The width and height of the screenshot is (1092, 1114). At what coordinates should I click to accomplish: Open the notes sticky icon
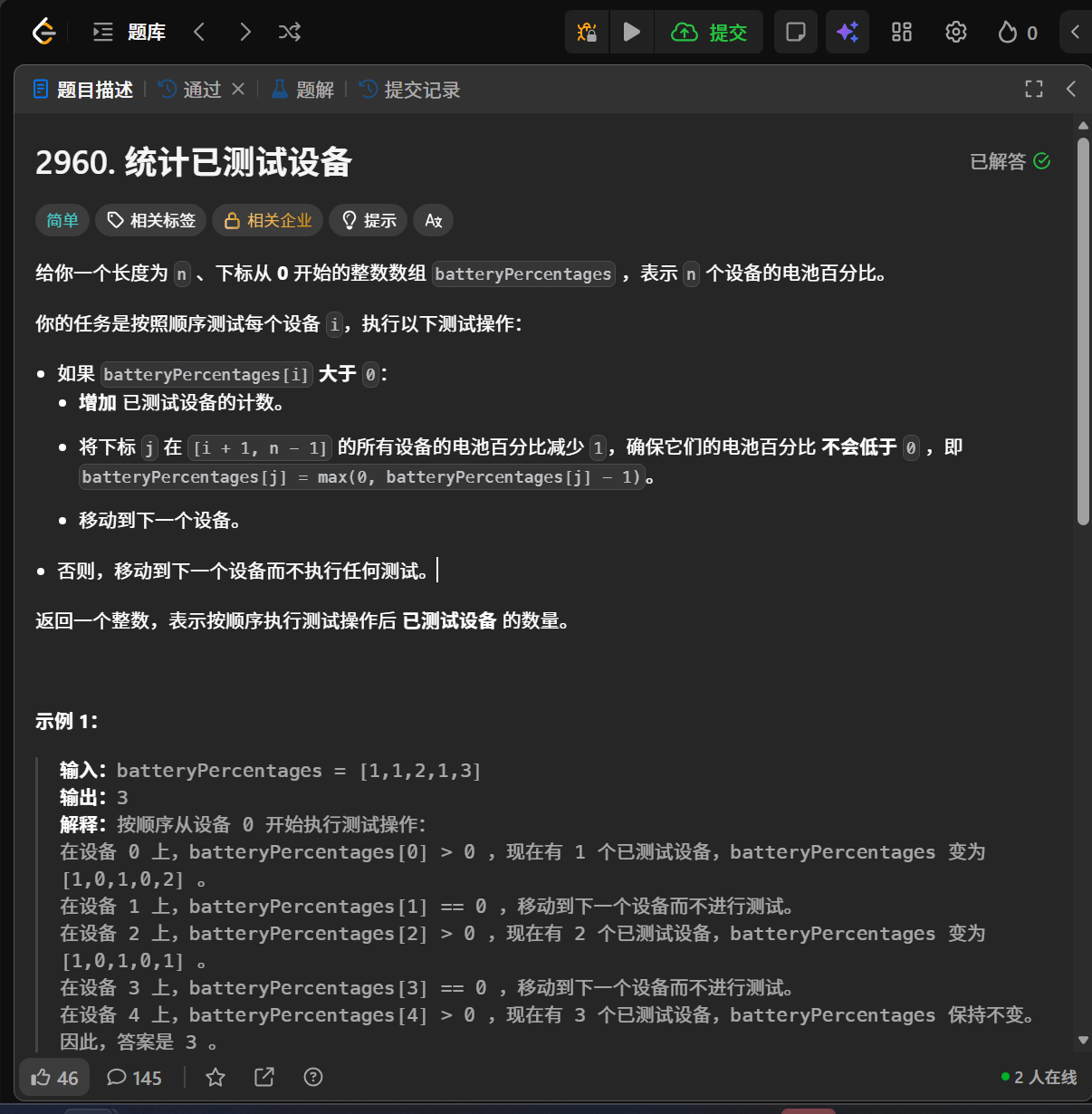(796, 33)
